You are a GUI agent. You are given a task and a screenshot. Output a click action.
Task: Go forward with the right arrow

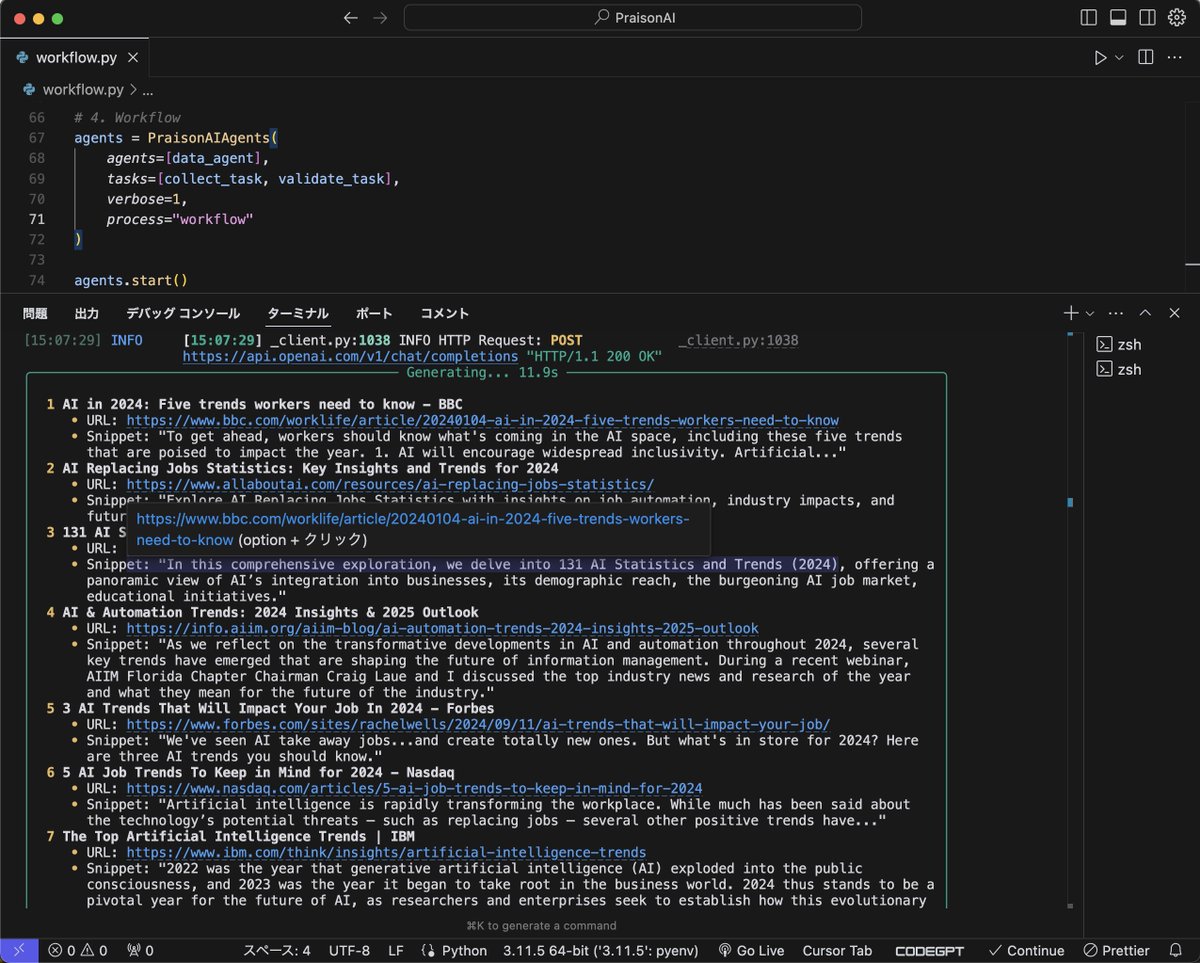click(x=380, y=18)
